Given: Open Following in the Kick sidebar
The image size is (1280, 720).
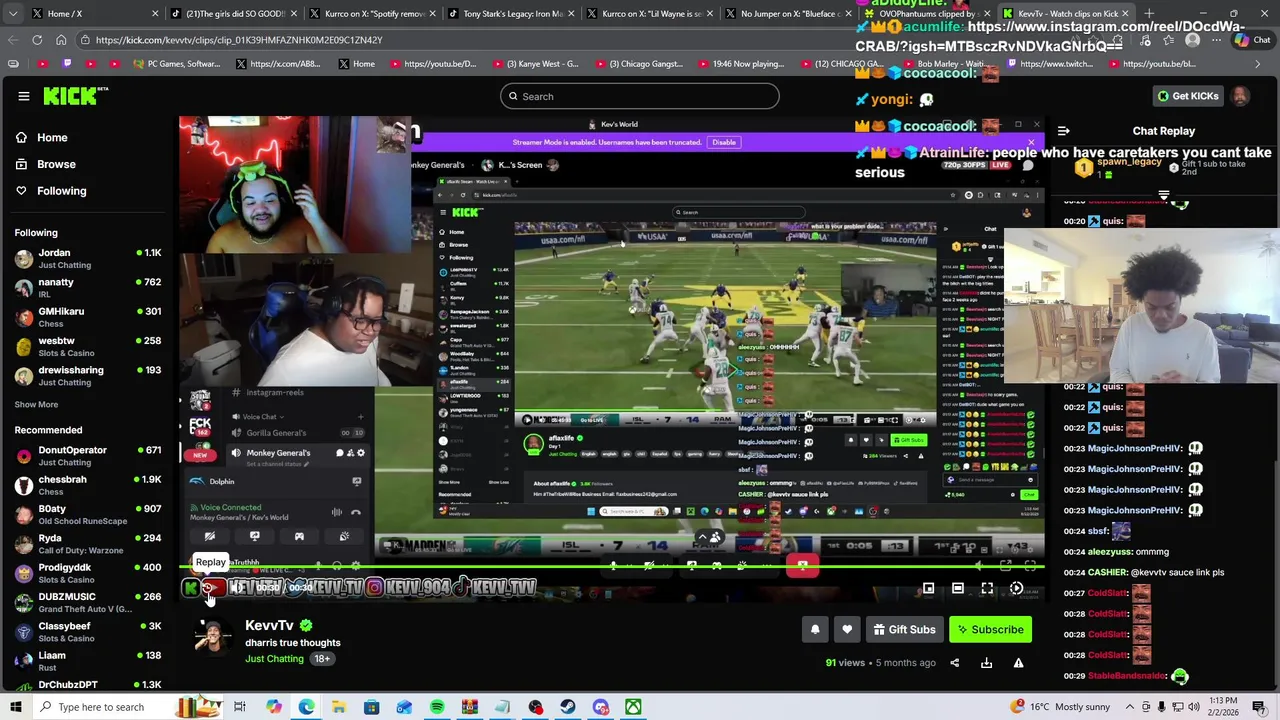Looking at the screenshot, I should click(88, 190).
